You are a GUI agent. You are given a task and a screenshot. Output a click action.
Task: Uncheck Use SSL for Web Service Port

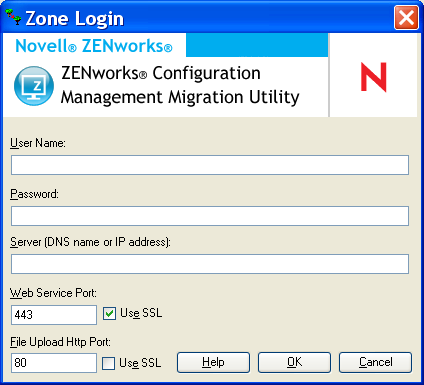pos(109,313)
